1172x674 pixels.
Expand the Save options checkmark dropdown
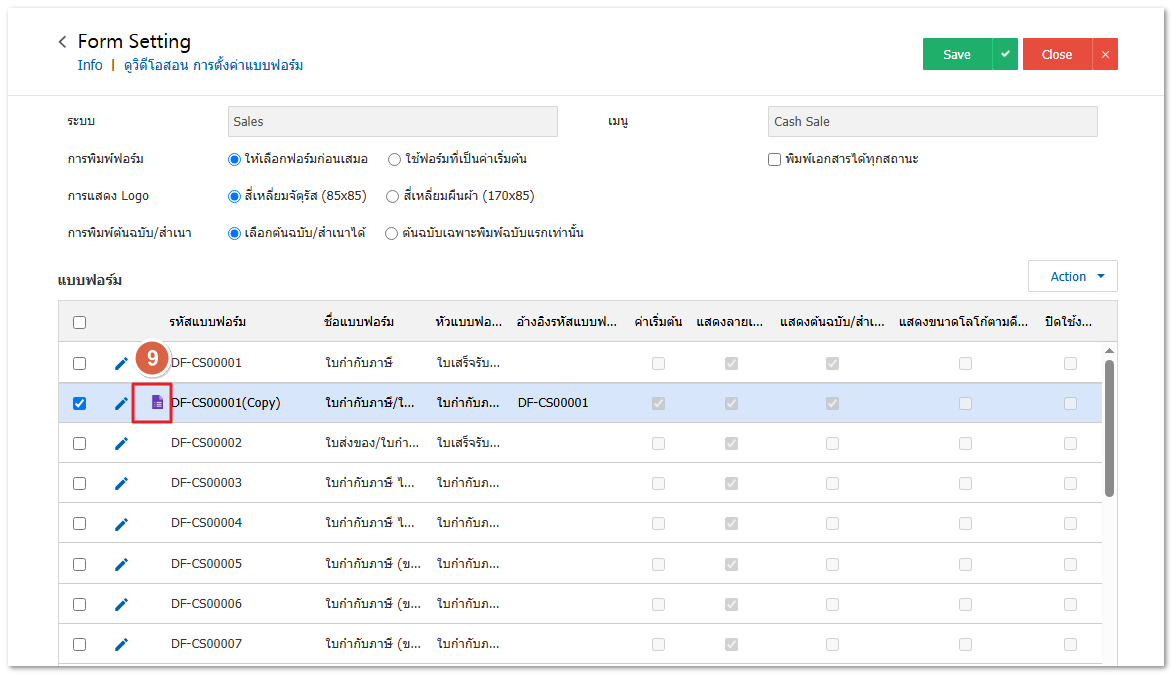(1005, 55)
